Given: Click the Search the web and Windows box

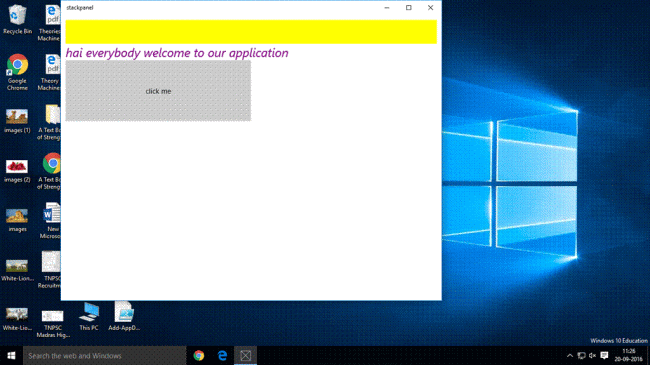Looking at the screenshot, I should pos(104,355).
